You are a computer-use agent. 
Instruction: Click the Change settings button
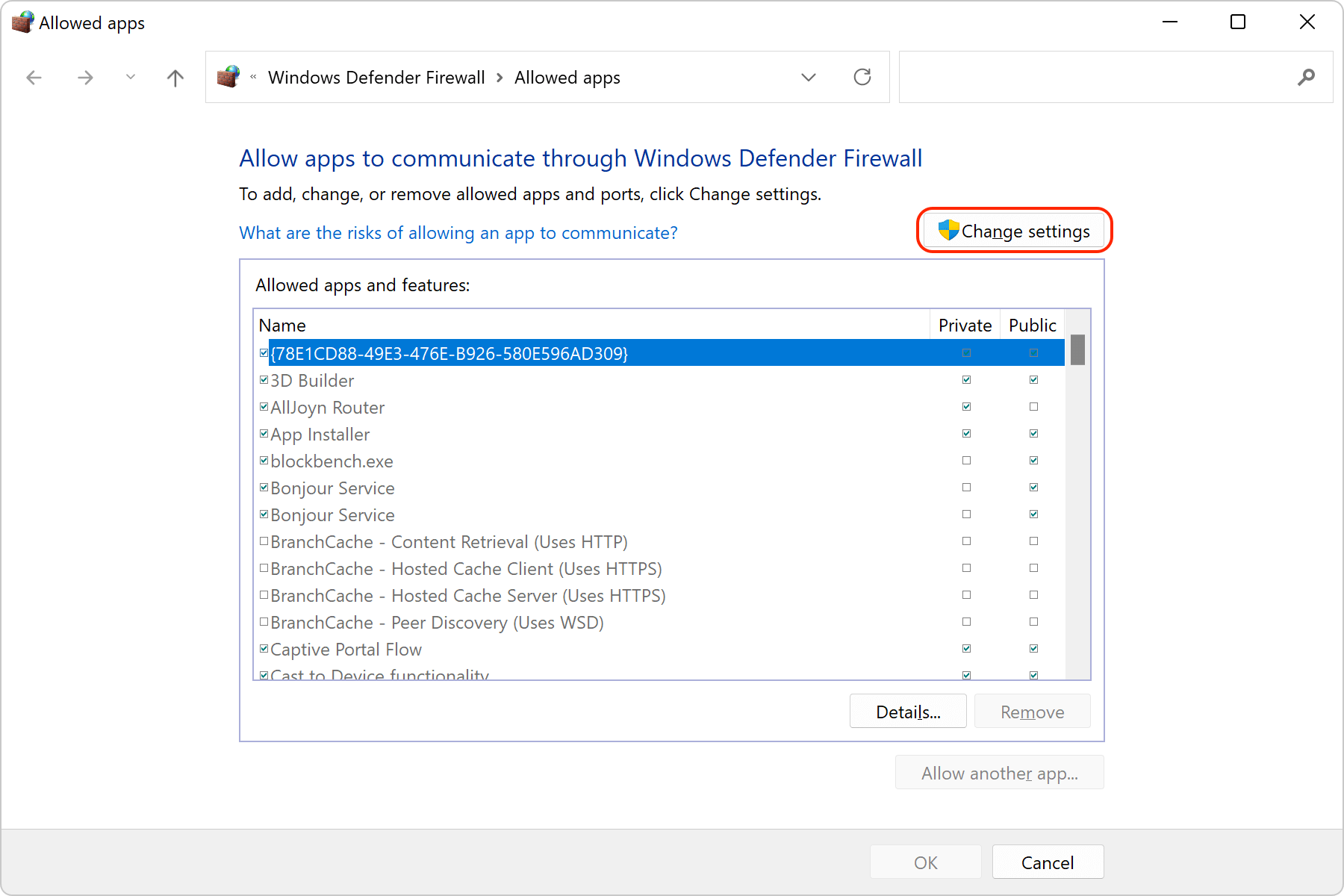pyautogui.click(x=1014, y=231)
